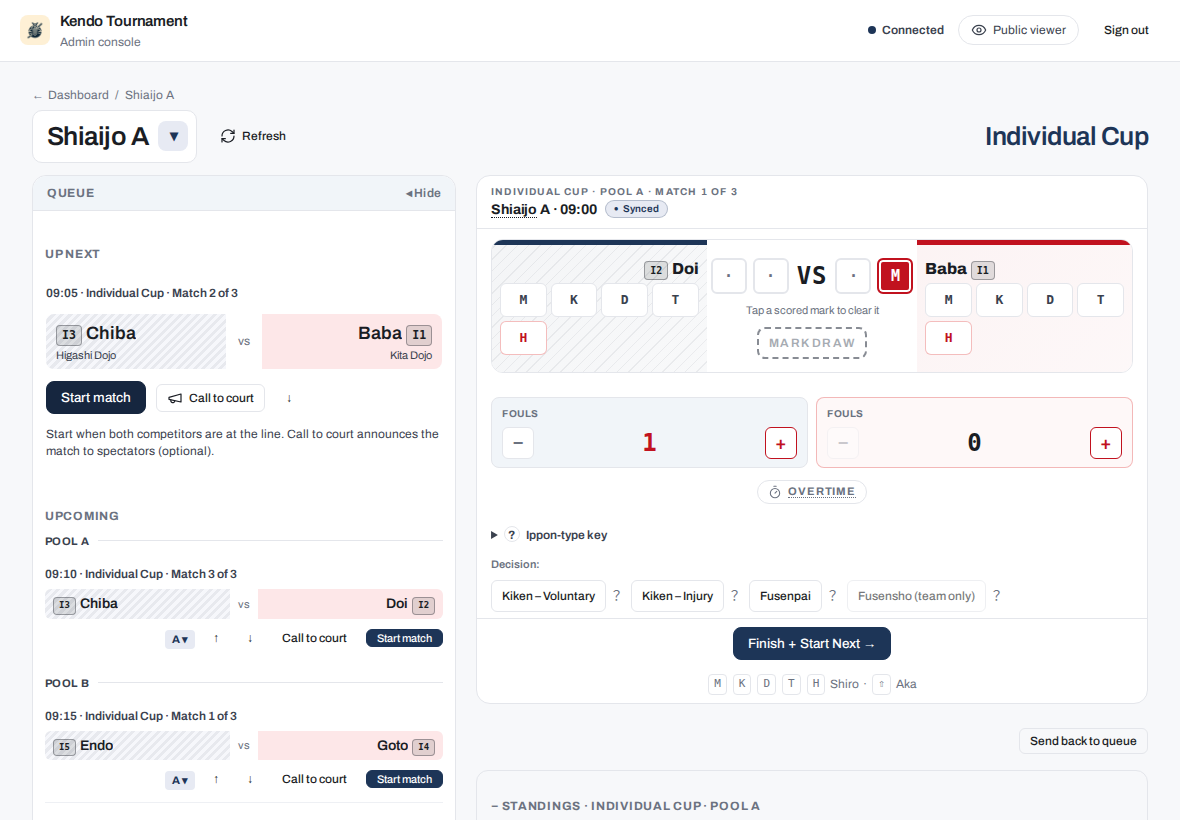1180x820 pixels.
Task: Call Chiba vs Doi to court
Action: pos(314,638)
